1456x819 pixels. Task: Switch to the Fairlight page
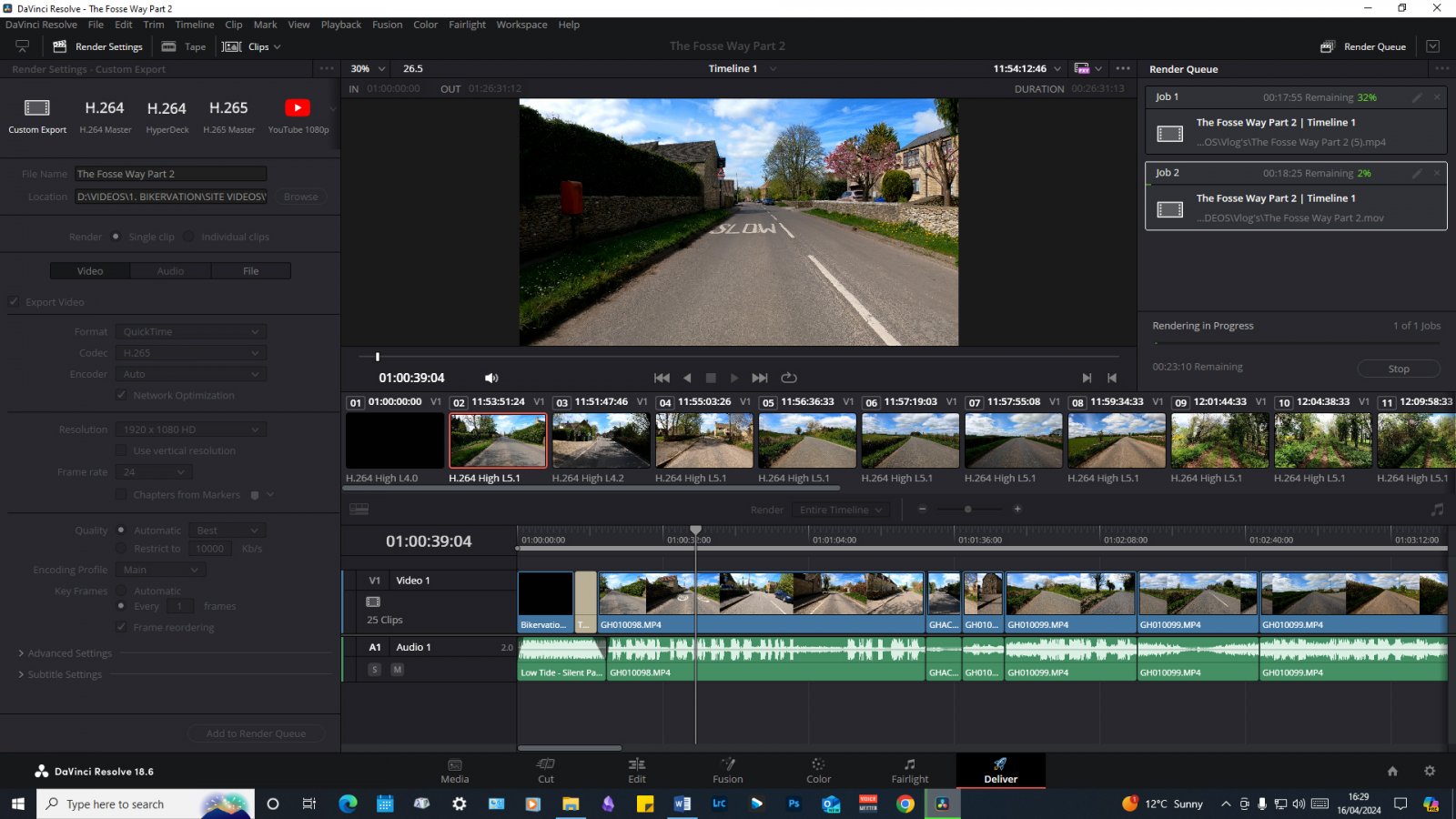909,770
